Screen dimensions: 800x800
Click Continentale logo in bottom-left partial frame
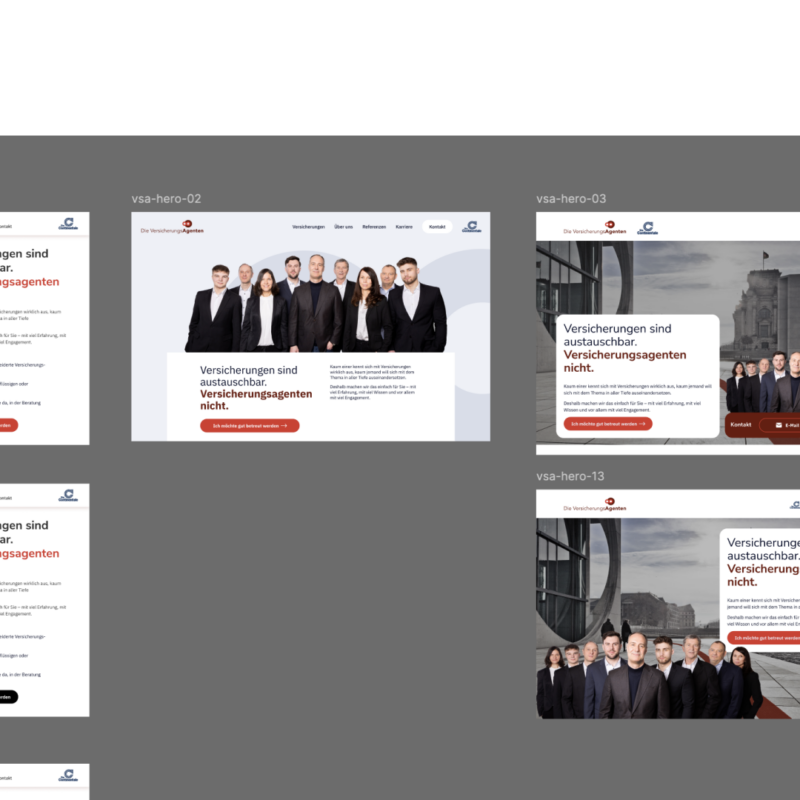click(68, 775)
